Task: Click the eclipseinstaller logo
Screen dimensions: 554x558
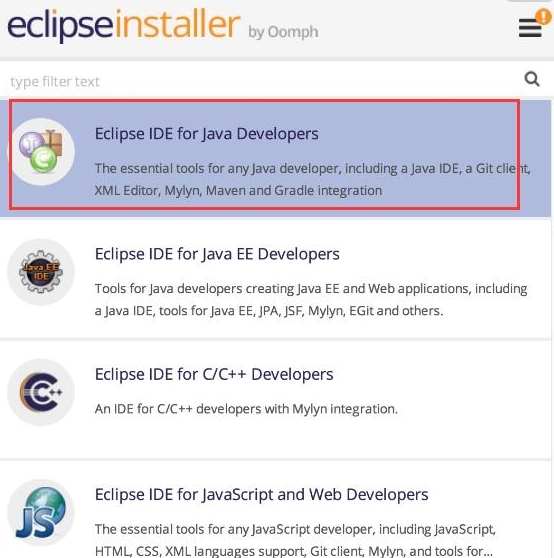Action: point(124,26)
